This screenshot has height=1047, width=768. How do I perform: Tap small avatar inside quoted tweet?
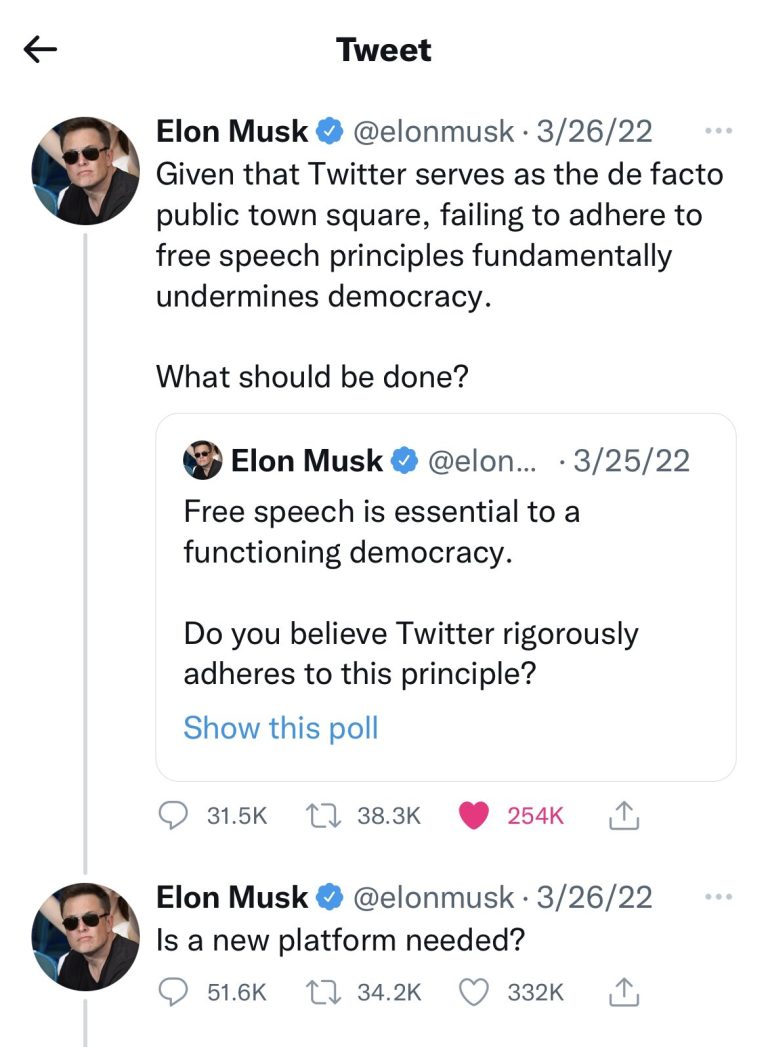tap(202, 461)
